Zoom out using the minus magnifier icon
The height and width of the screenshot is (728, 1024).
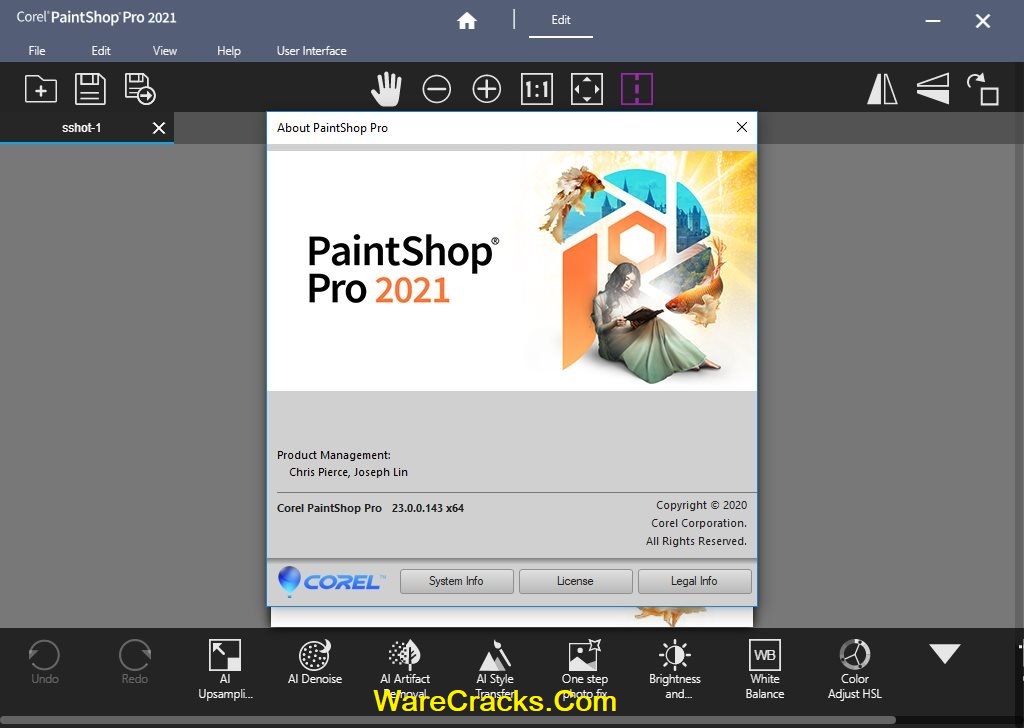point(436,88)
